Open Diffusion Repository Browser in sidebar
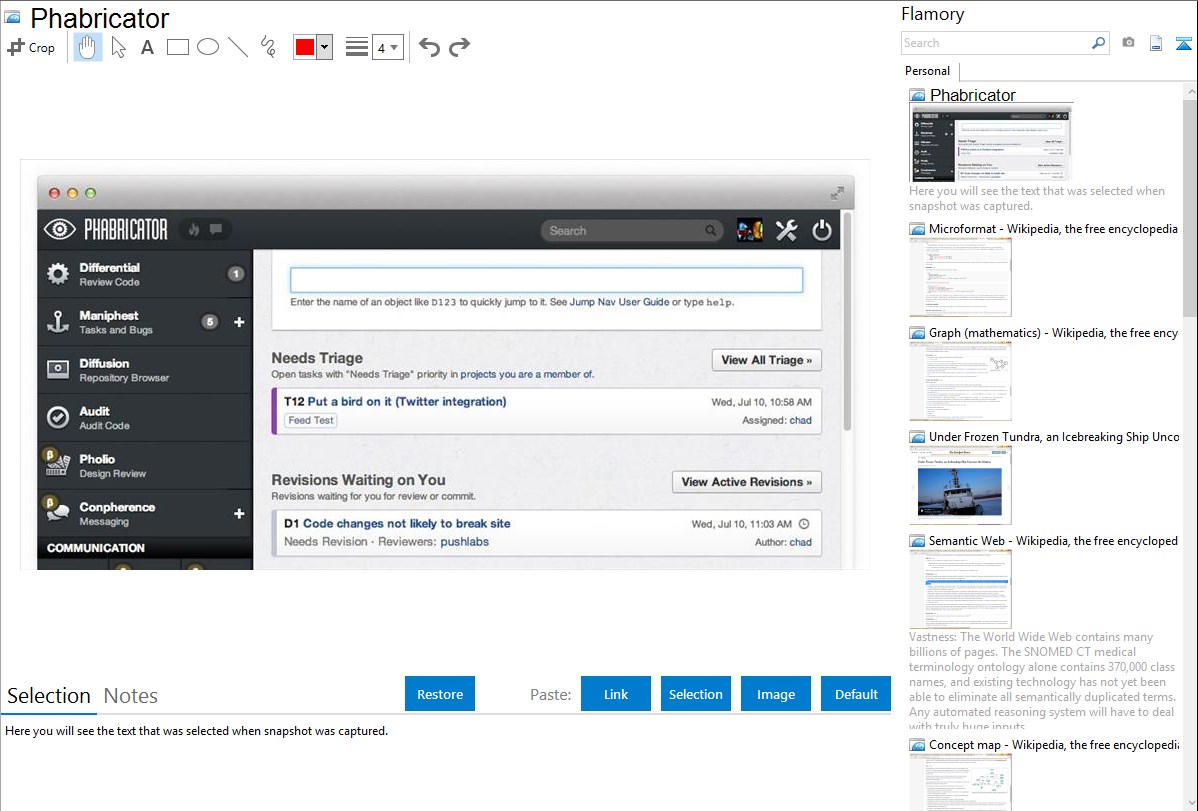Viewport: 1198px width, 811px height. pyautogui.click(x=145, y=370)
